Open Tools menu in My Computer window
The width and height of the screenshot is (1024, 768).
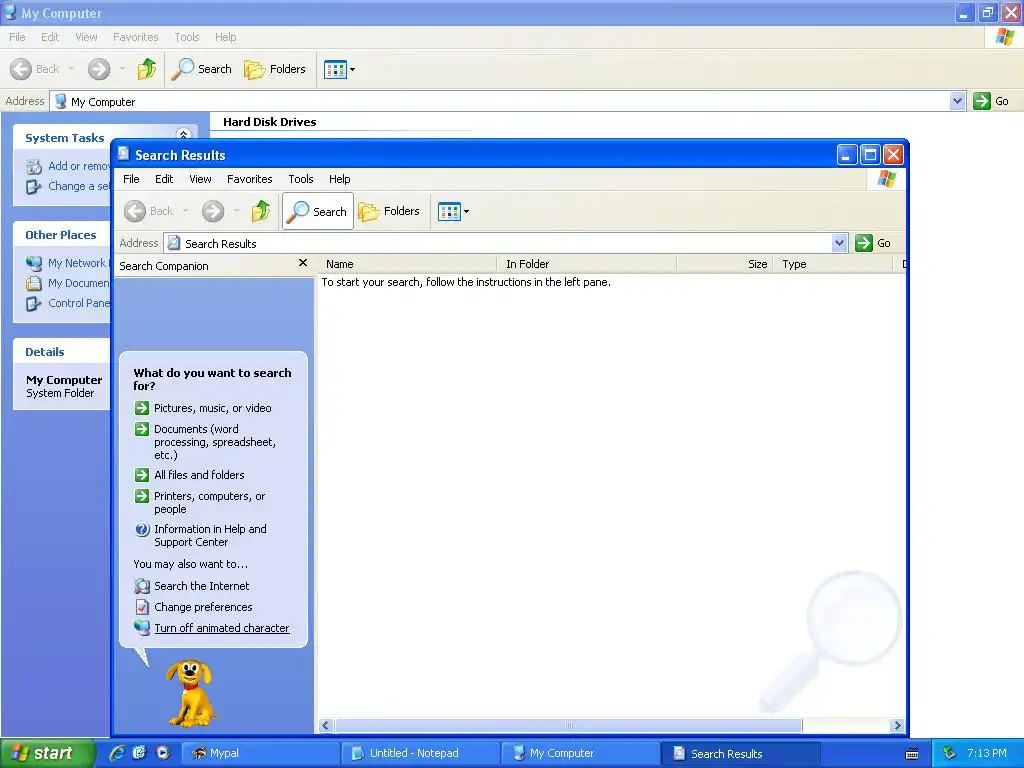click(x=187, y=37)
